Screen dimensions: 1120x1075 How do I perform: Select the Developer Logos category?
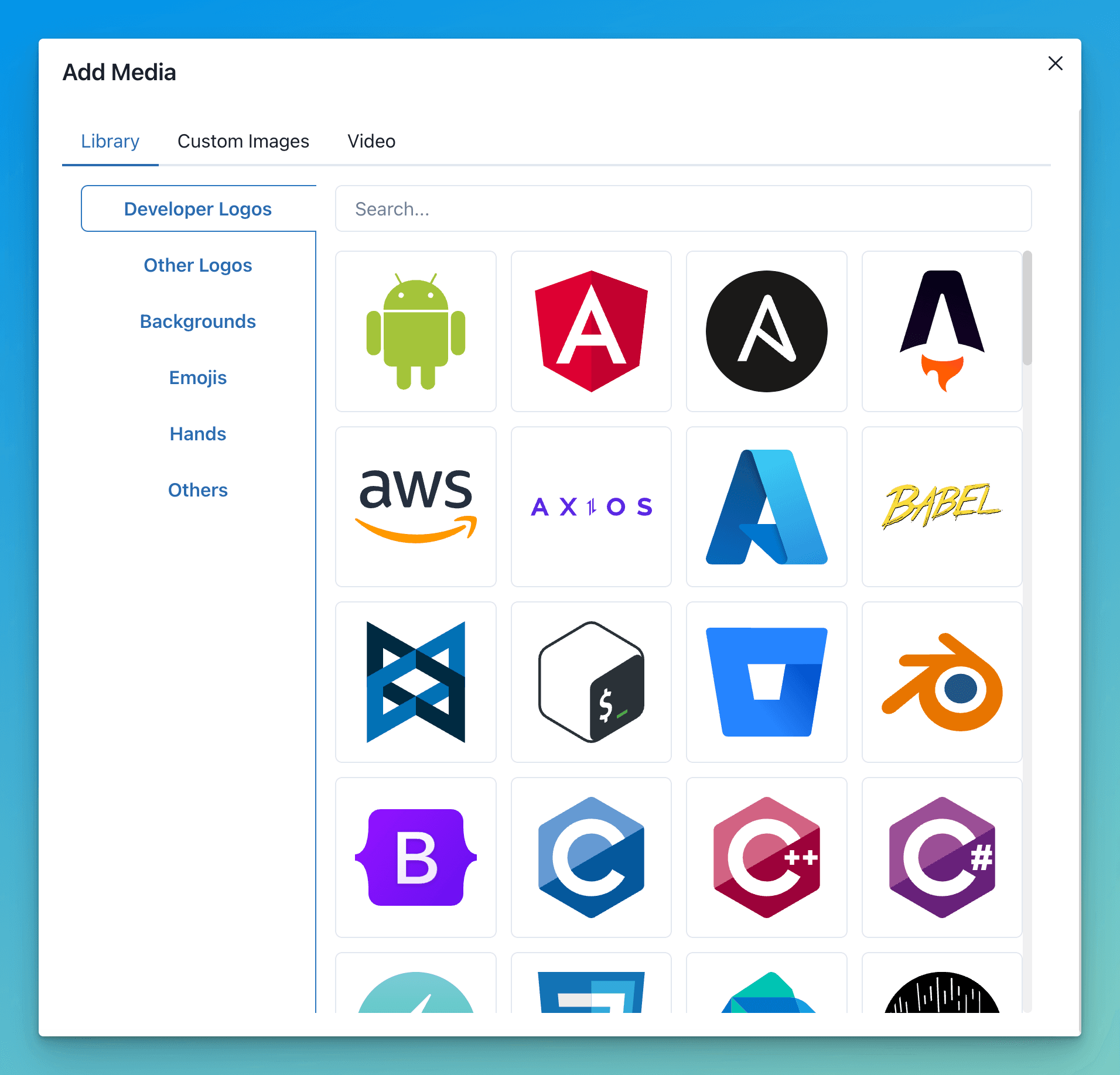198,209
